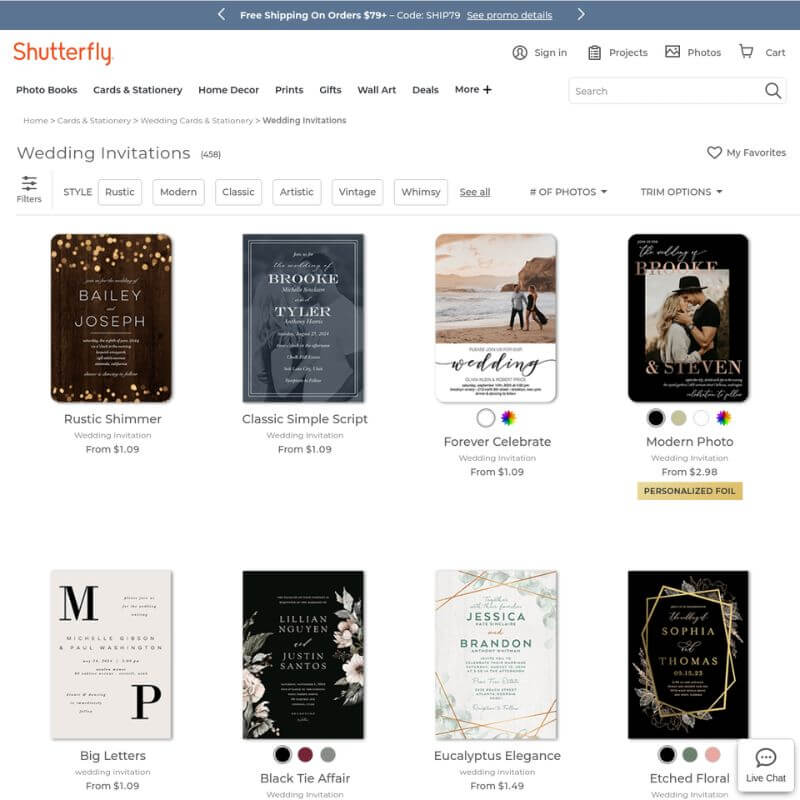800x800 pixels.
Task: Open the Filters sliders icon
Action: pyautogui.click(x=29, y=183)
